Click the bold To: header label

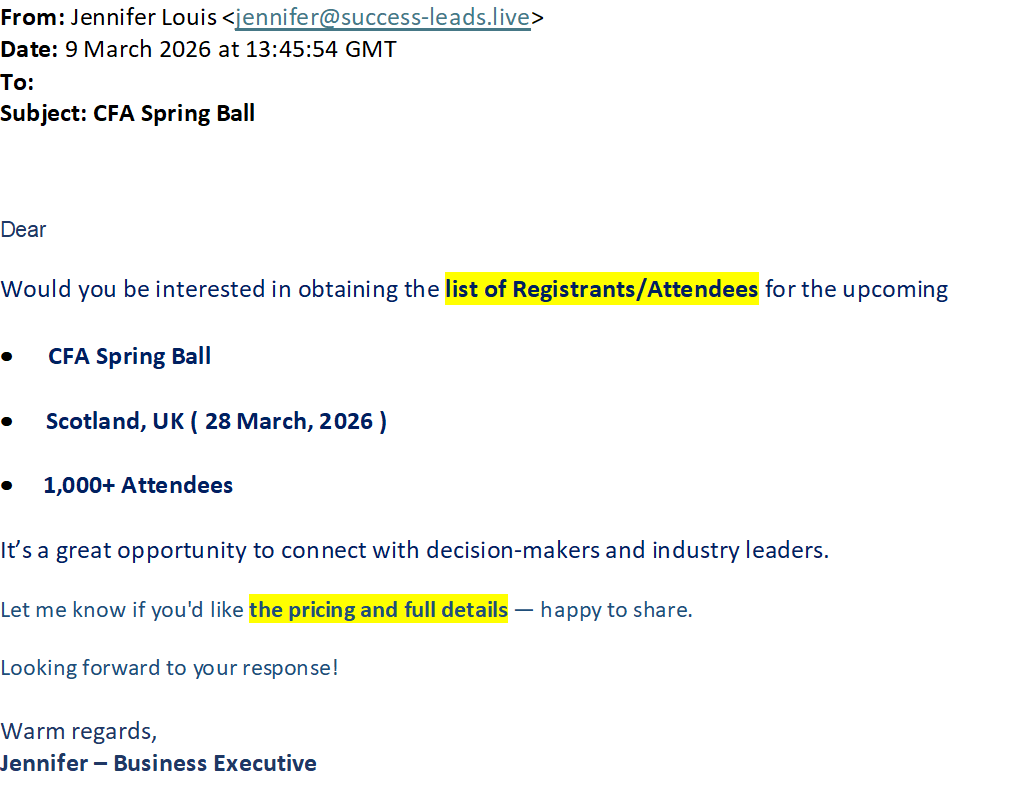pyautogui.click(x=17, y=81)
